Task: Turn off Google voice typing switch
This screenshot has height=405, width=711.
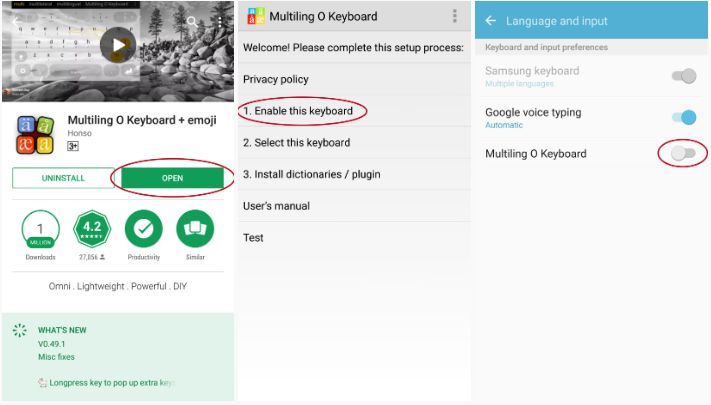Action: point(684,117)
